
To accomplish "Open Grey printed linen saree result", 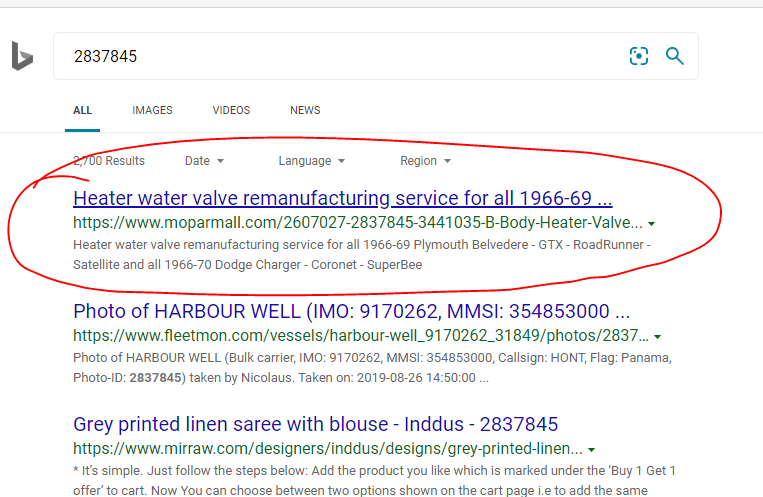I will [x=315, y=424].
